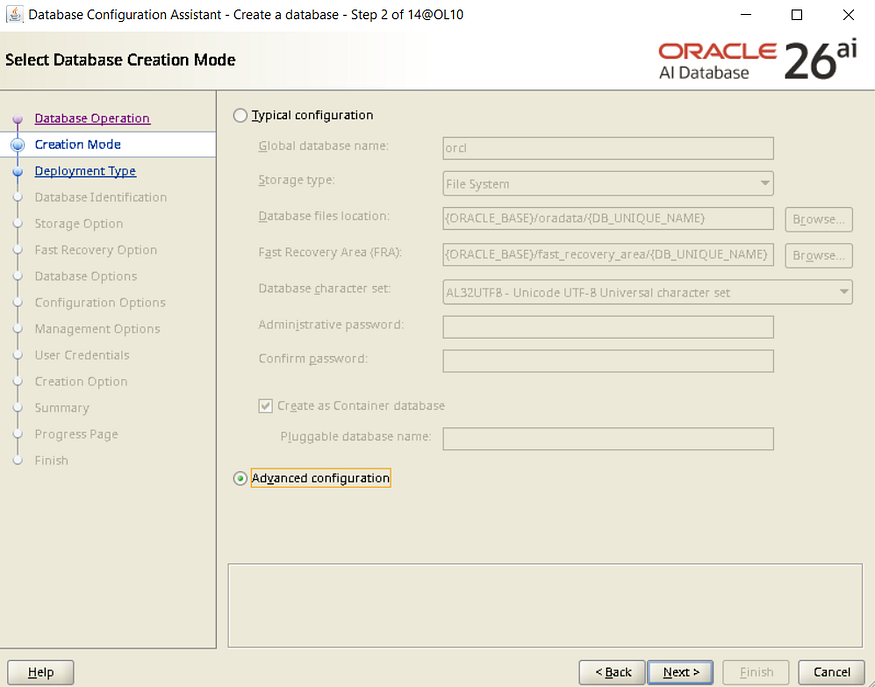The height and width of the screenshot is (687, 875).
Task: Click Fast Recovery Option step
Action: (x=95, y=249)
